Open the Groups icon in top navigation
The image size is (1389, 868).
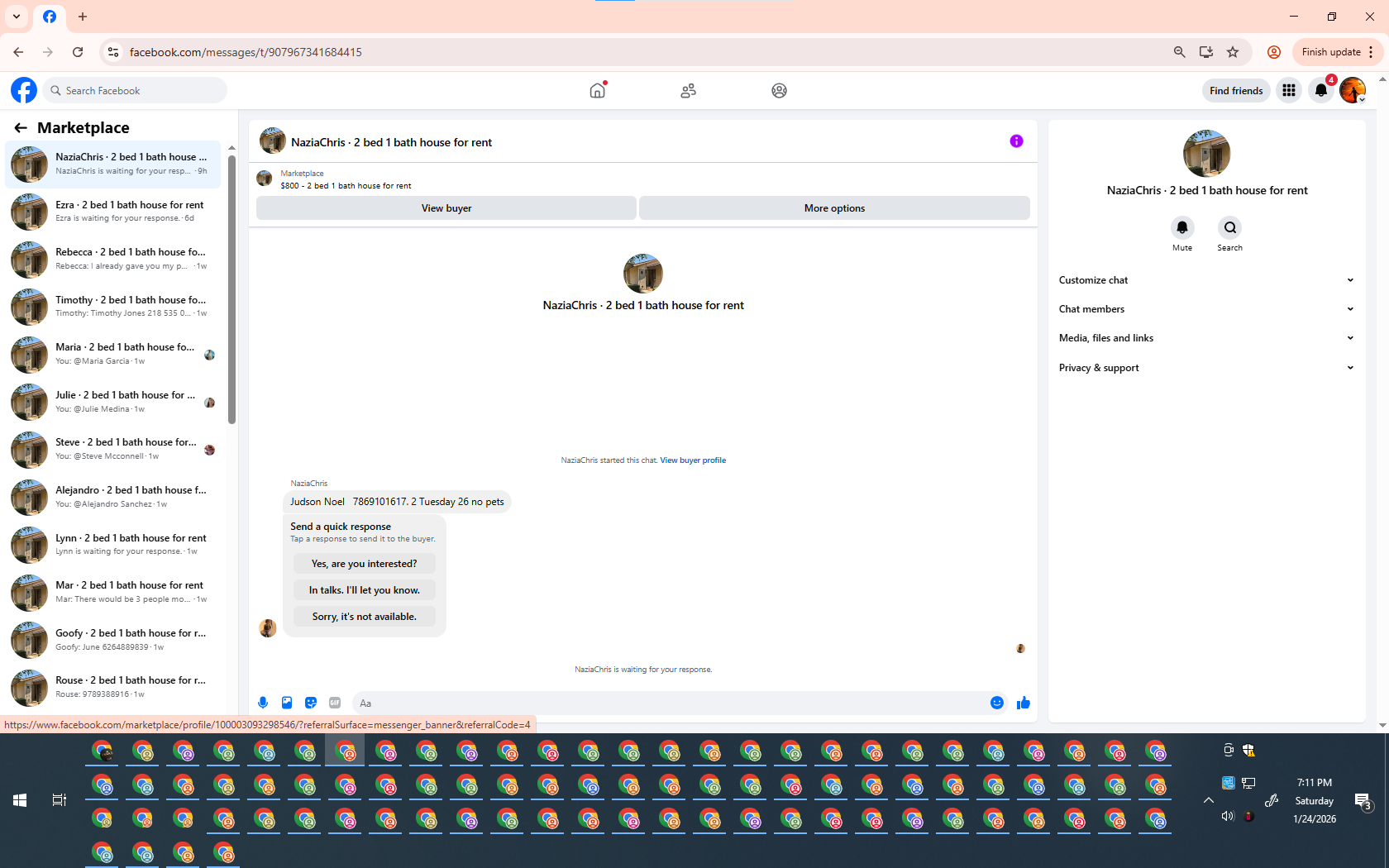[x=779, y=91]
